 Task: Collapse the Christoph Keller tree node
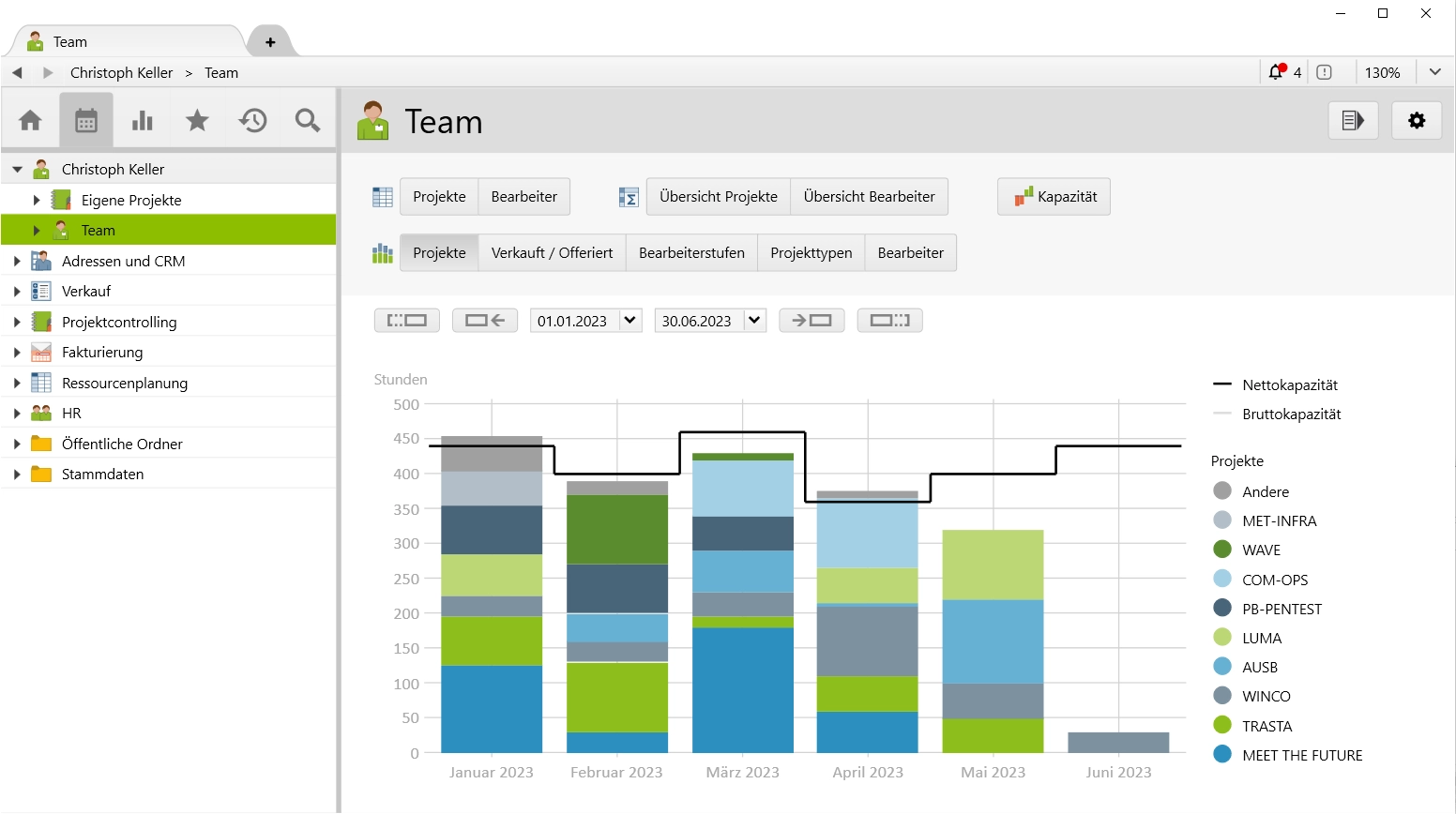[x=17, y=169]
